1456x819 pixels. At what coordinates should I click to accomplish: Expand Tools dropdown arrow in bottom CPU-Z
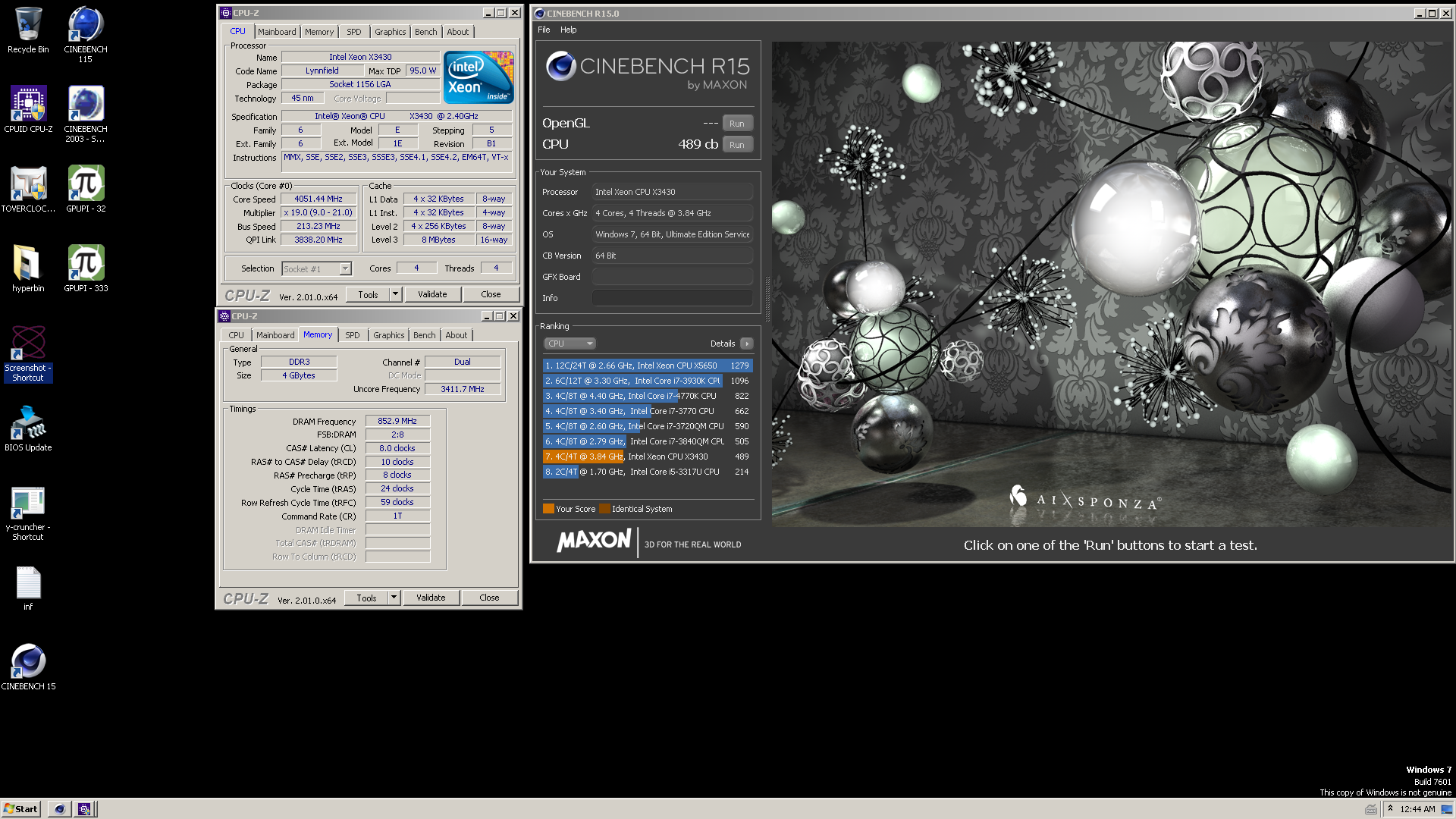click(x=394, y=598)
